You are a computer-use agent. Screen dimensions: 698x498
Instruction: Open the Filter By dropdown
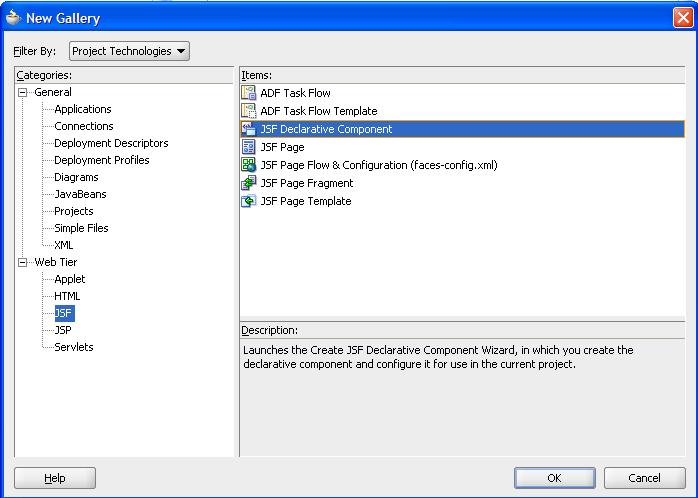point(129,51)
